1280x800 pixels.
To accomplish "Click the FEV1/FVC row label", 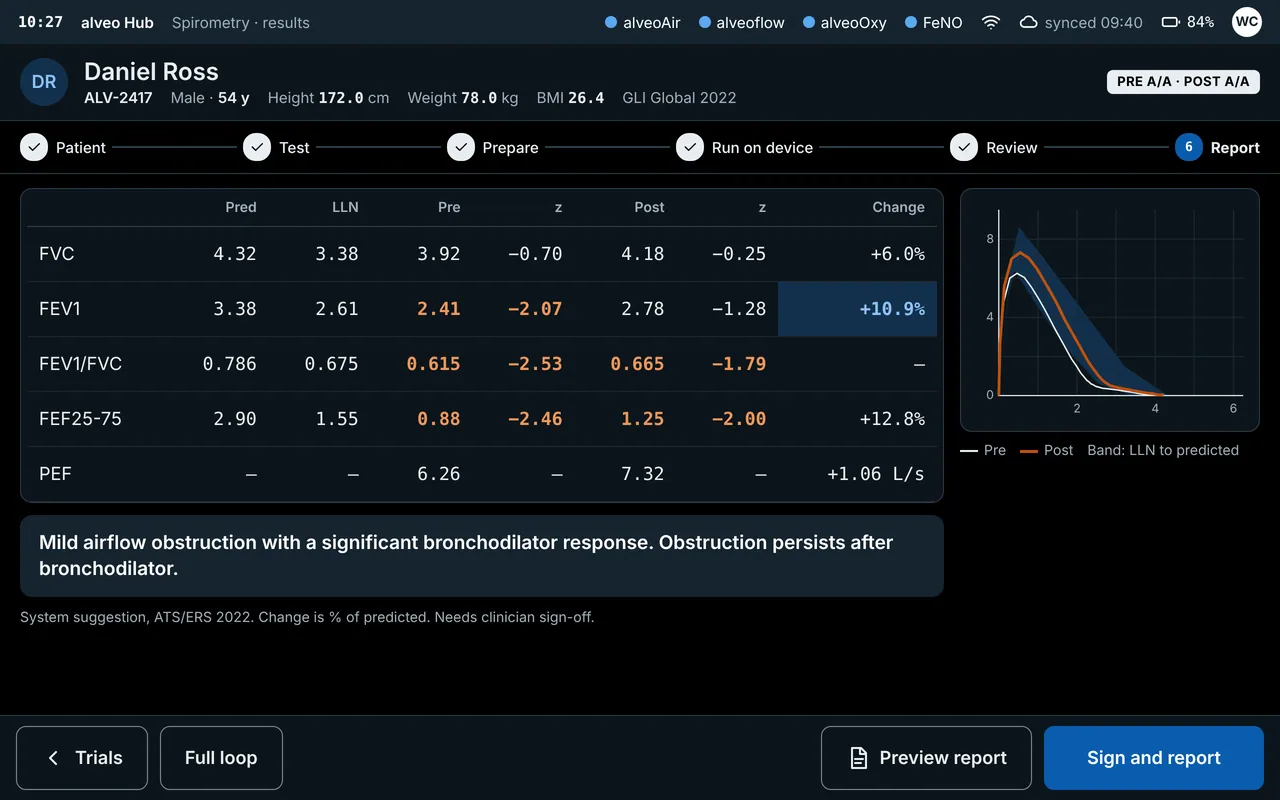I will click(80, 364).
